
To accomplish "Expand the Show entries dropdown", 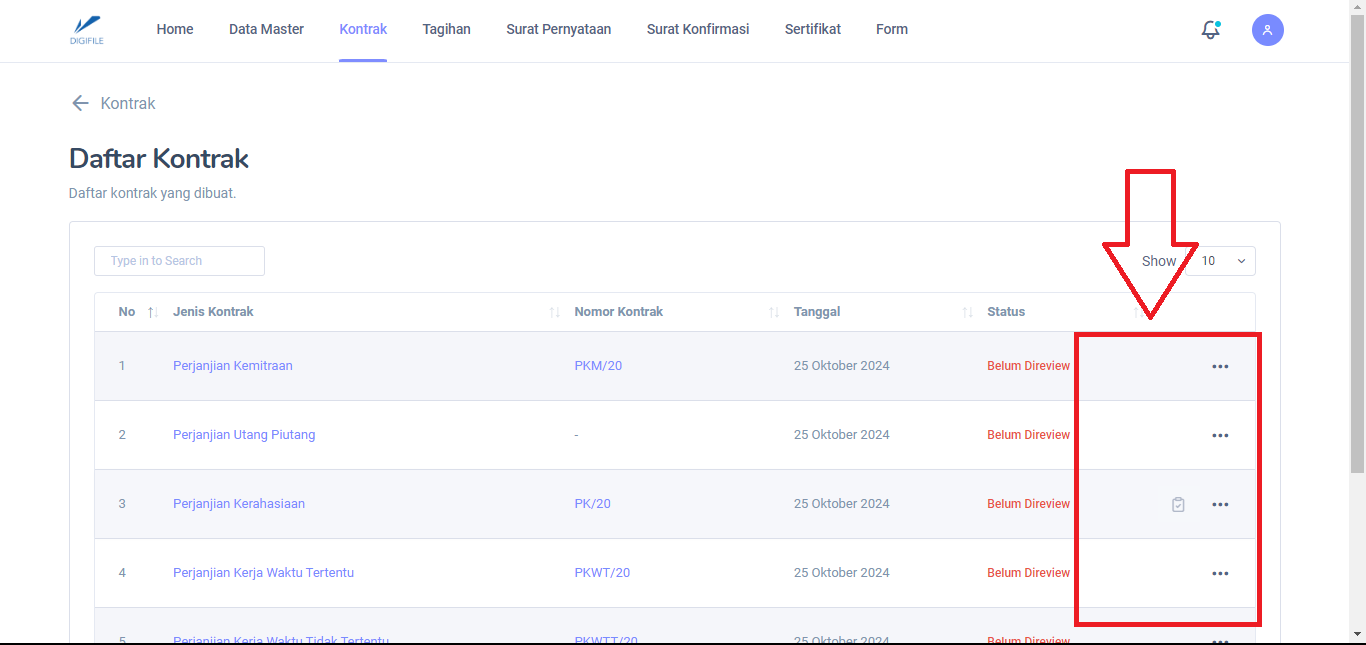I will click(x=1223, y=261).
